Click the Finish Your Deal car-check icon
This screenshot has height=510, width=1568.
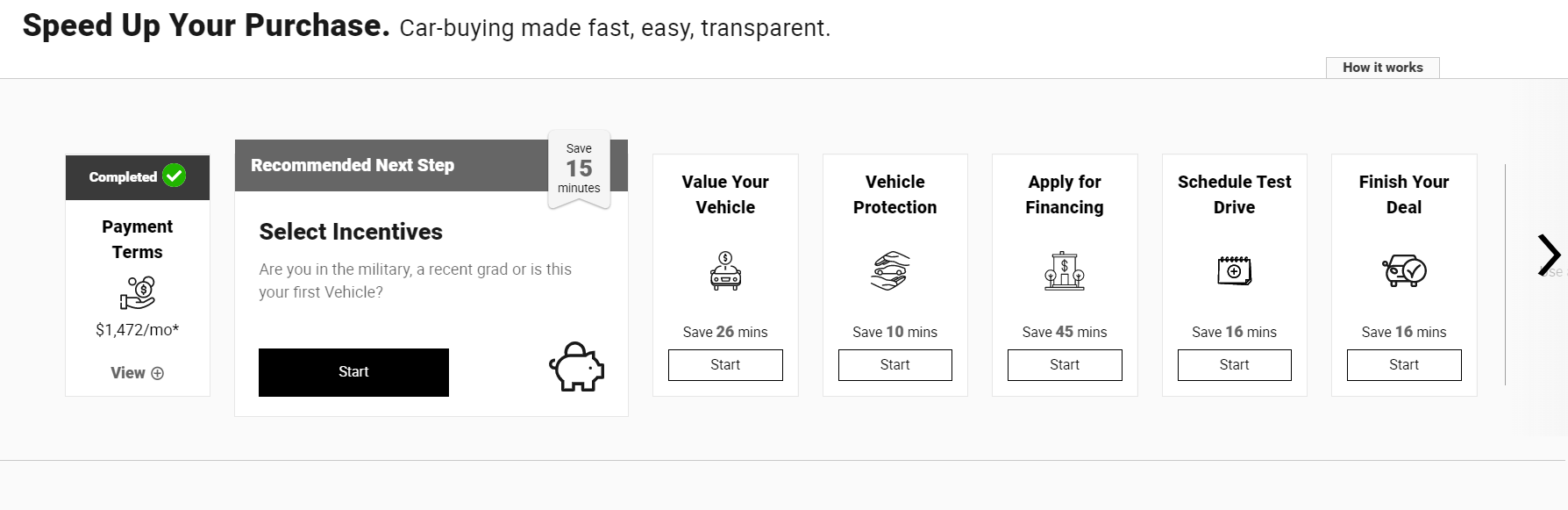[1404, 270]
